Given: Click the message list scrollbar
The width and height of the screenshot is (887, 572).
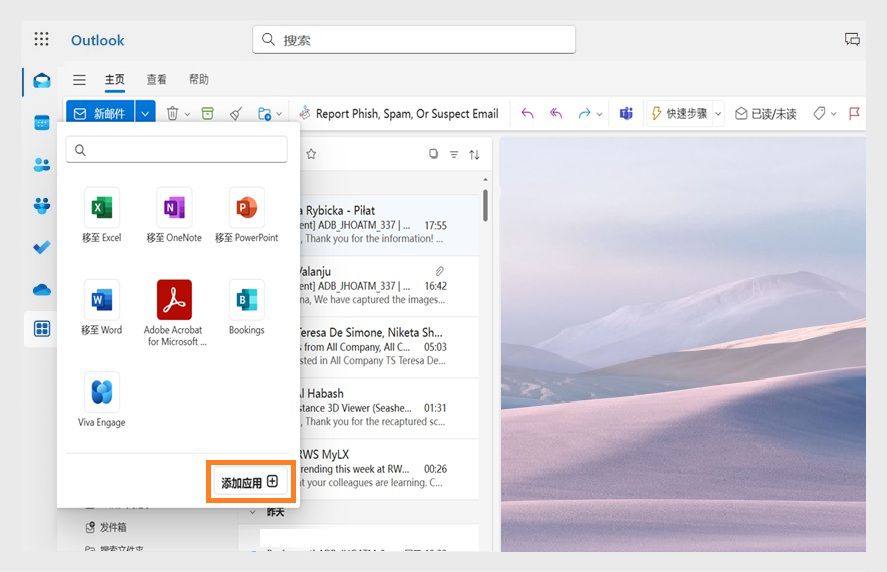Looking at the screenshot, I should (485, 205).
